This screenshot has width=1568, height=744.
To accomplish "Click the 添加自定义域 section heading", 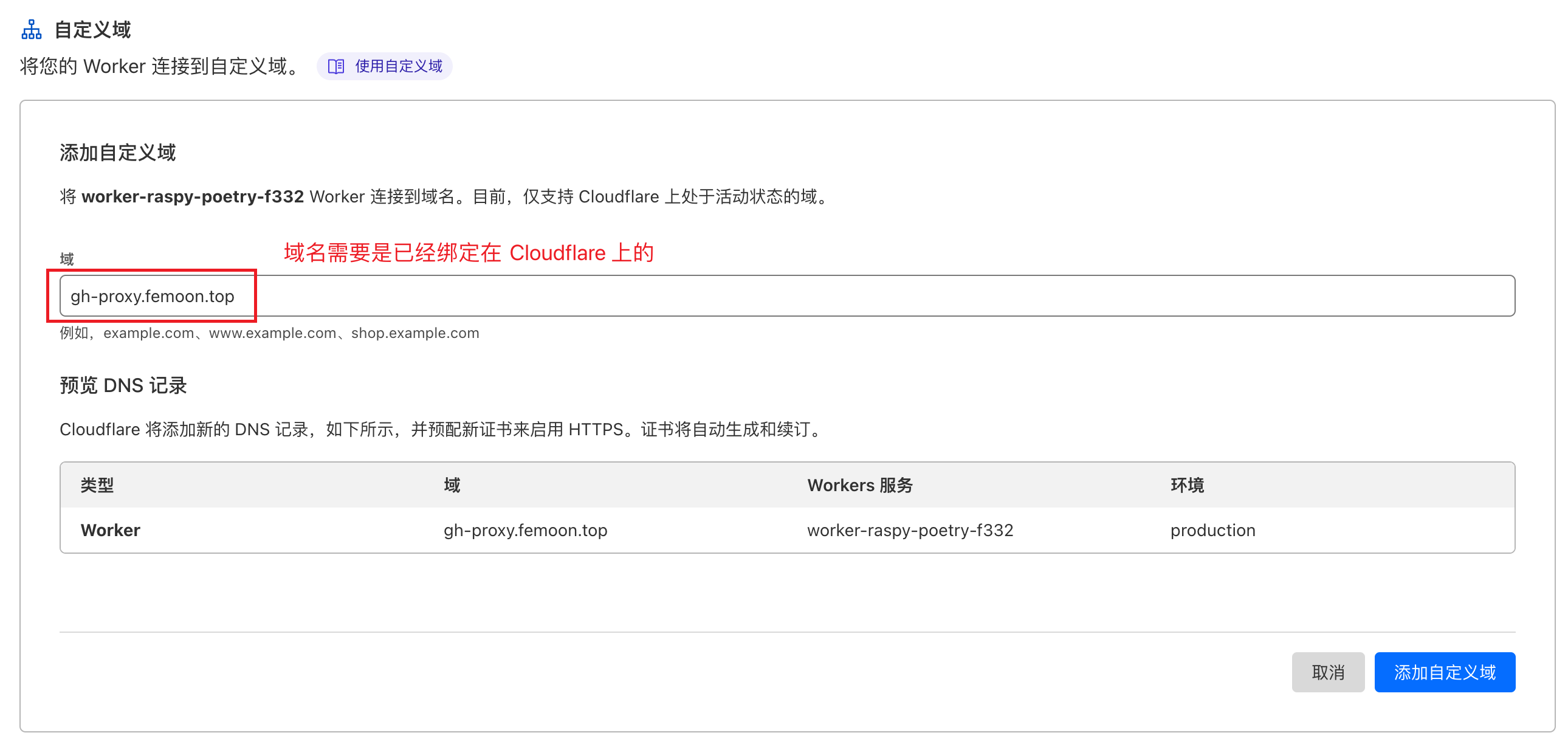I will [117, 153].
